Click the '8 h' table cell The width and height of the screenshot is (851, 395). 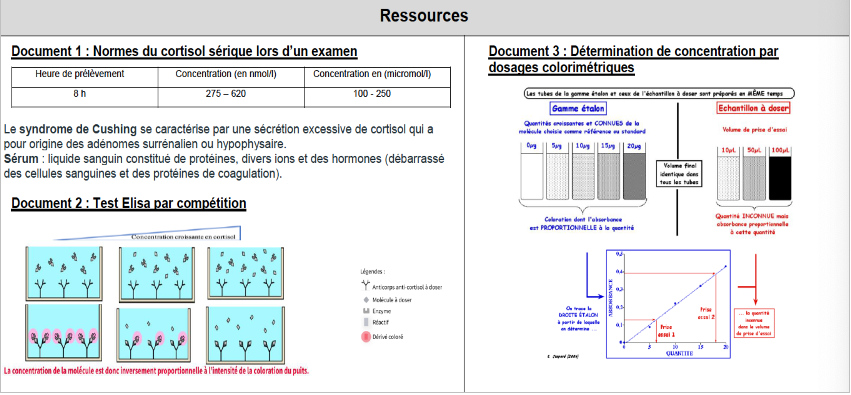[80, 94]
